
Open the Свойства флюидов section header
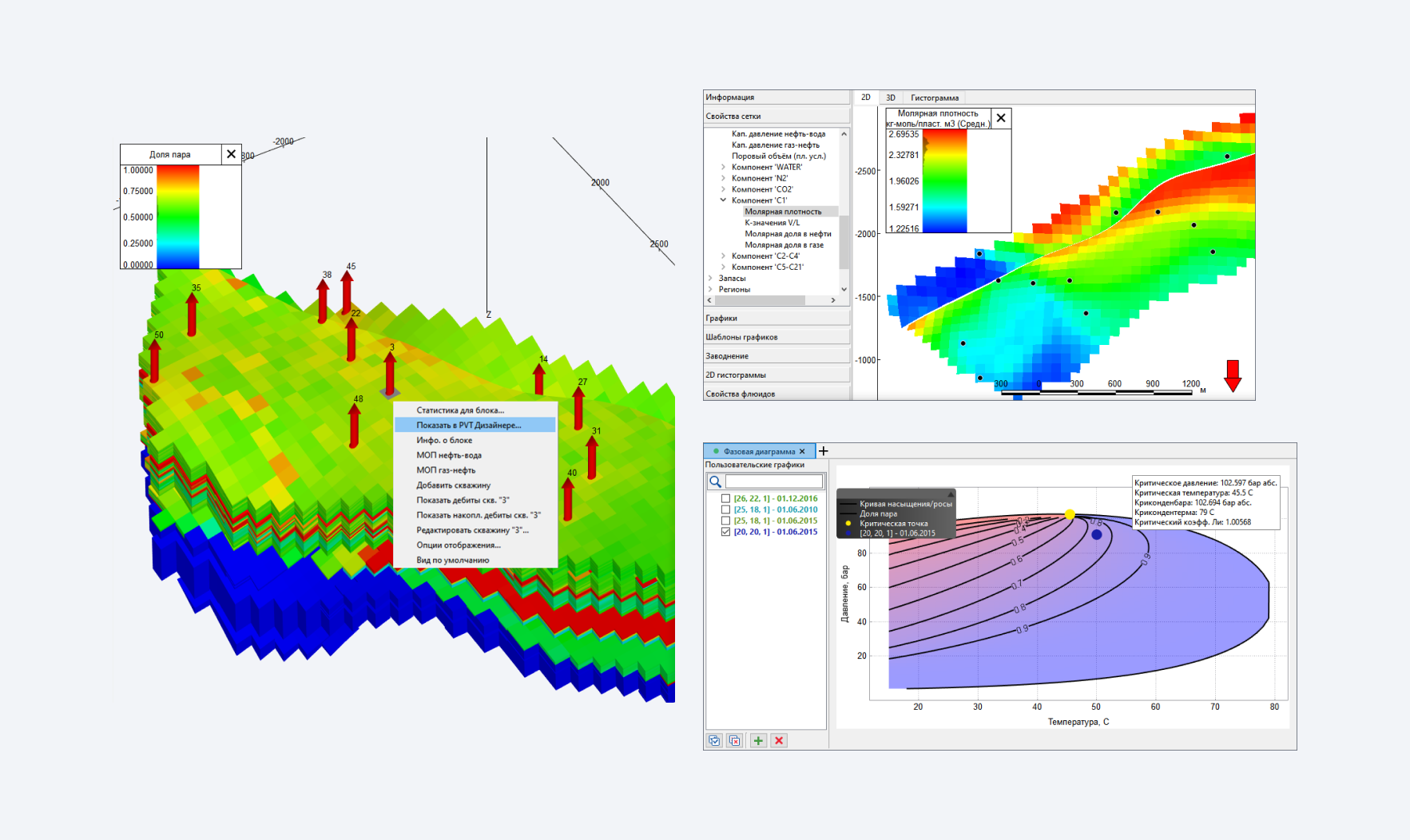pyautogui.click(x=776, y=394)
